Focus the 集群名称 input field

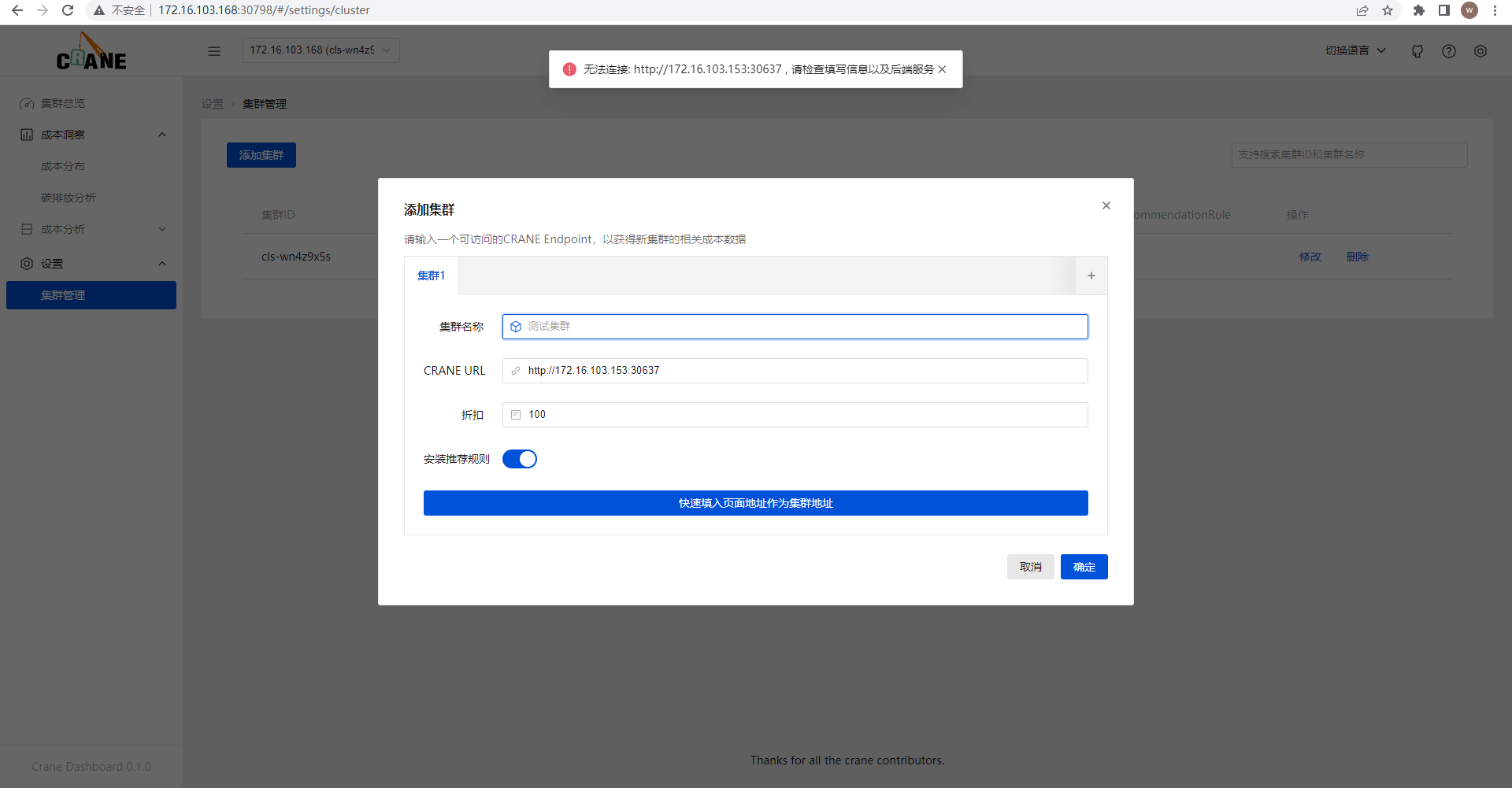(x=795, y=327)
